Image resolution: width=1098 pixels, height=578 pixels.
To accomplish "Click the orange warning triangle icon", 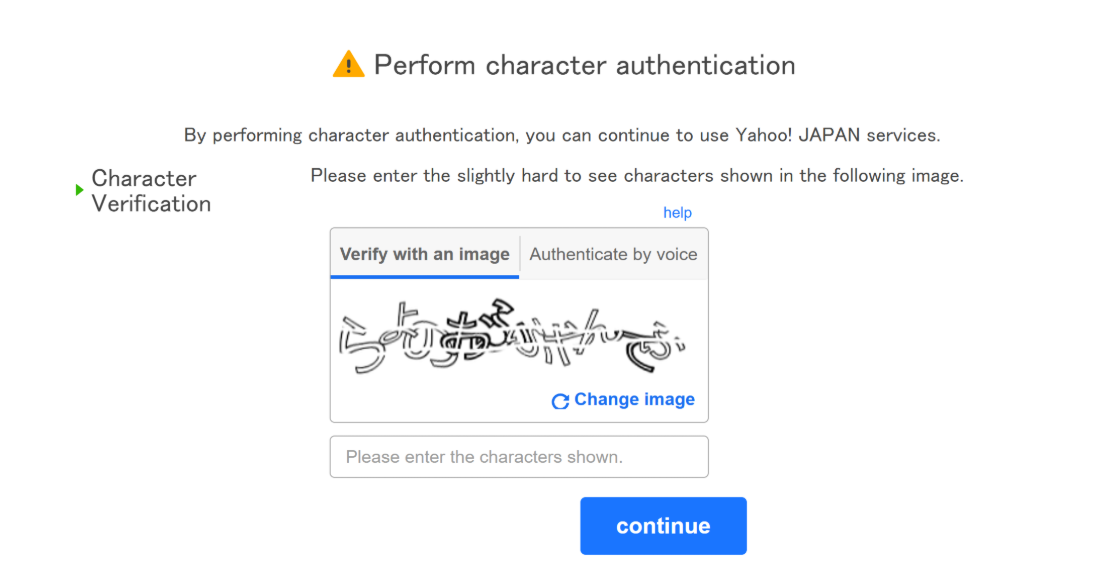I will tap(348, 65).
